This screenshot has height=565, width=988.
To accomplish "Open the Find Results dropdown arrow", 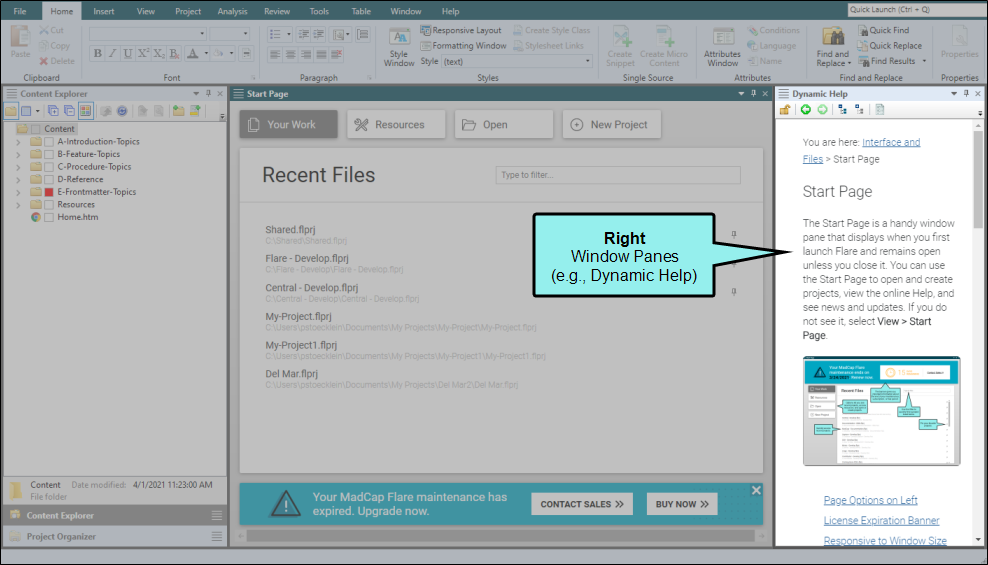I will (x=924, y=61).
